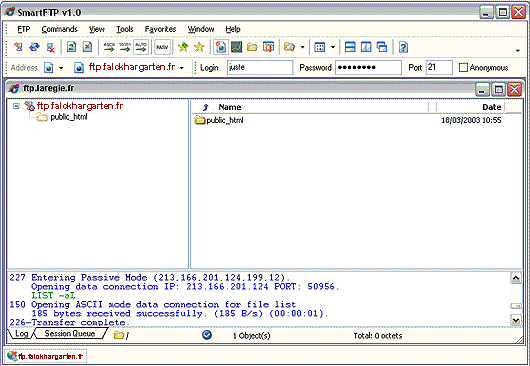The width and height of the screenshot is (530, 366).
Task: Open the Favorites menu
Action: coord(160,29)
